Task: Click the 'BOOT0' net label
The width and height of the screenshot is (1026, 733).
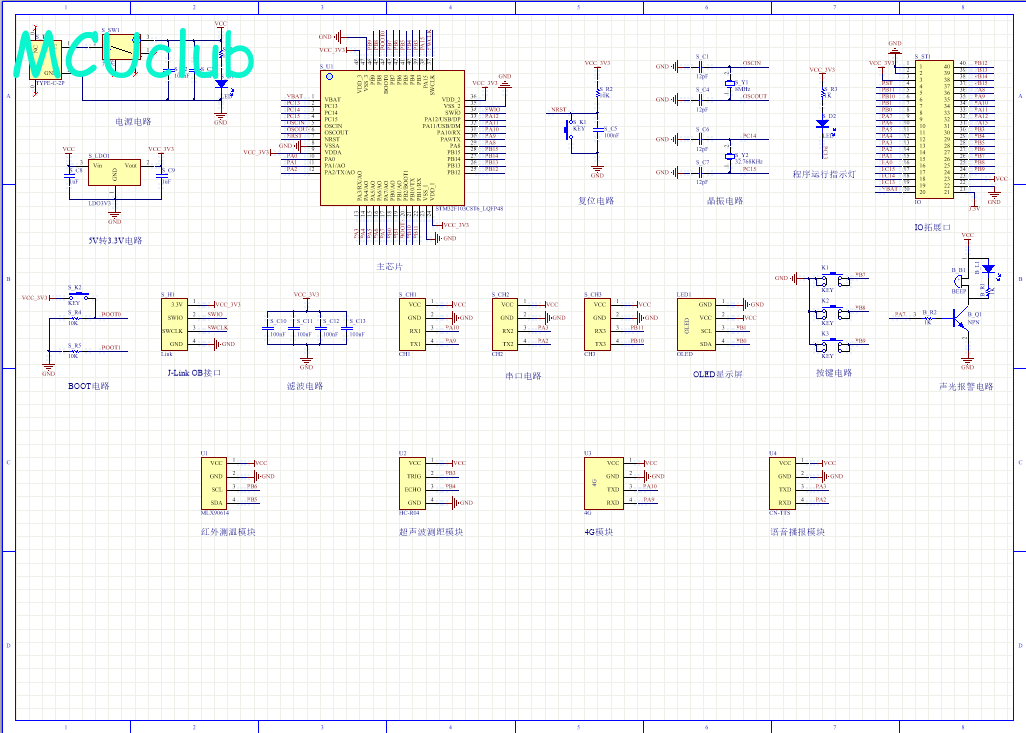Action: pos(111,315)
